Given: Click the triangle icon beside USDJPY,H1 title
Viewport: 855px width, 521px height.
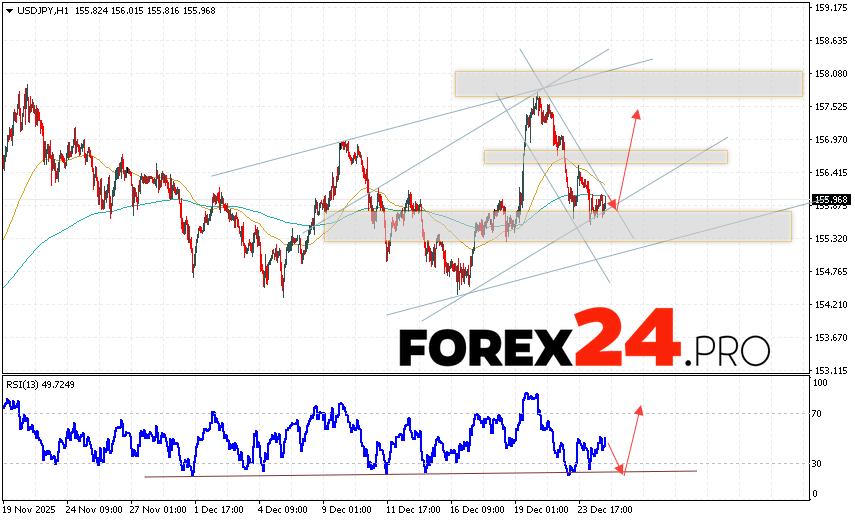Looking at the screenshot, I should click(8, 8).
